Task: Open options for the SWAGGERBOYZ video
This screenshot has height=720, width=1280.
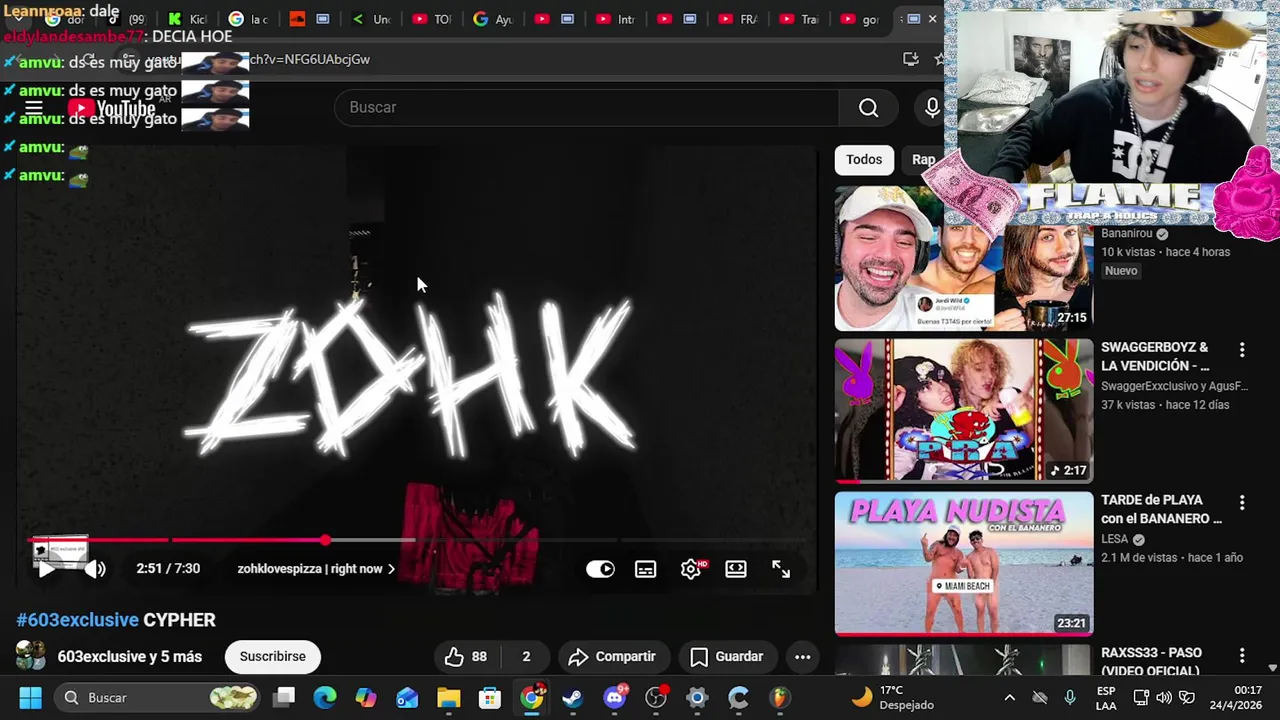Action: [x=1242, y=350]
